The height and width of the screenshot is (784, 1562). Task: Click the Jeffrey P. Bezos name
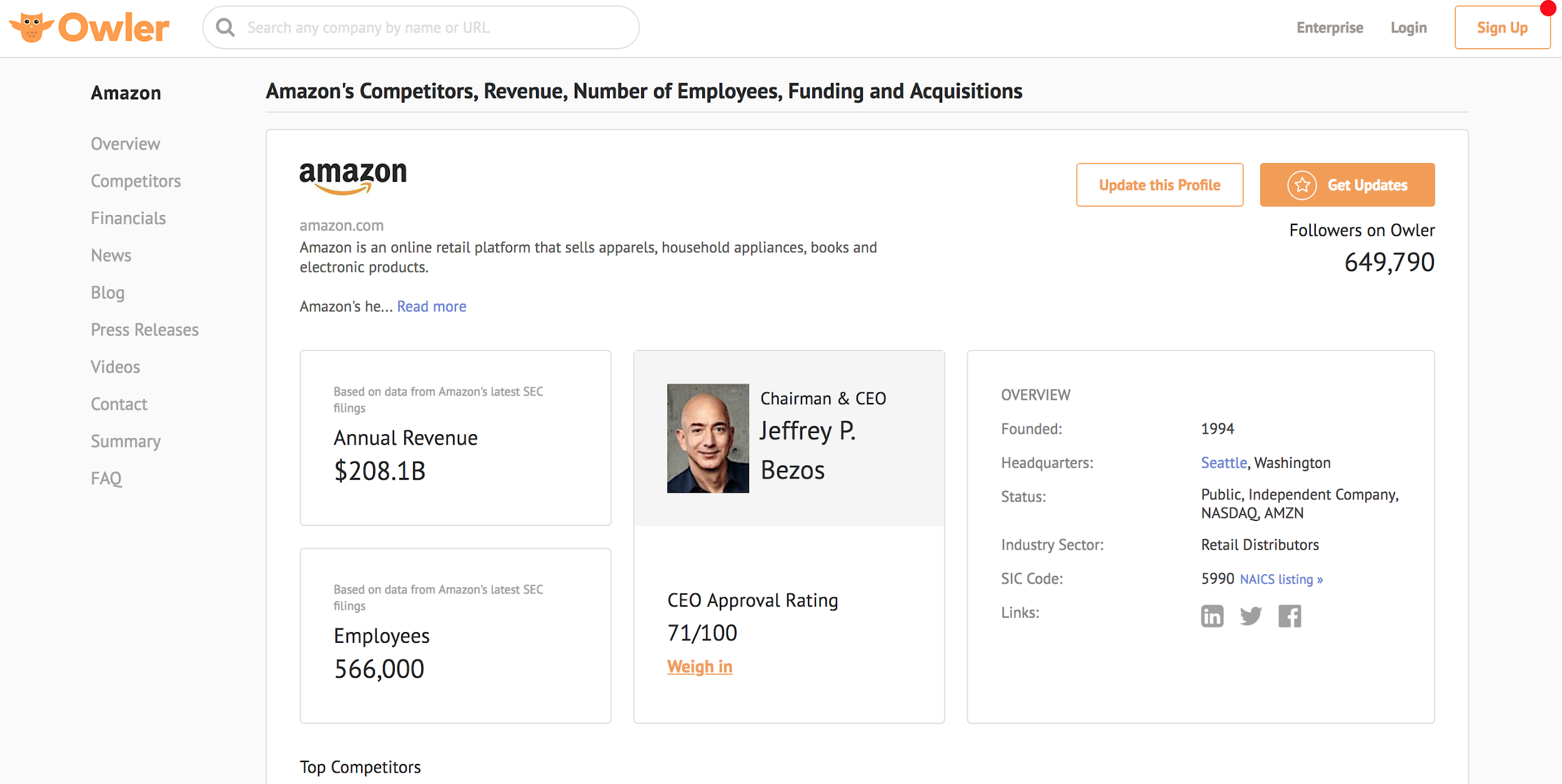[x=808, y=450]
